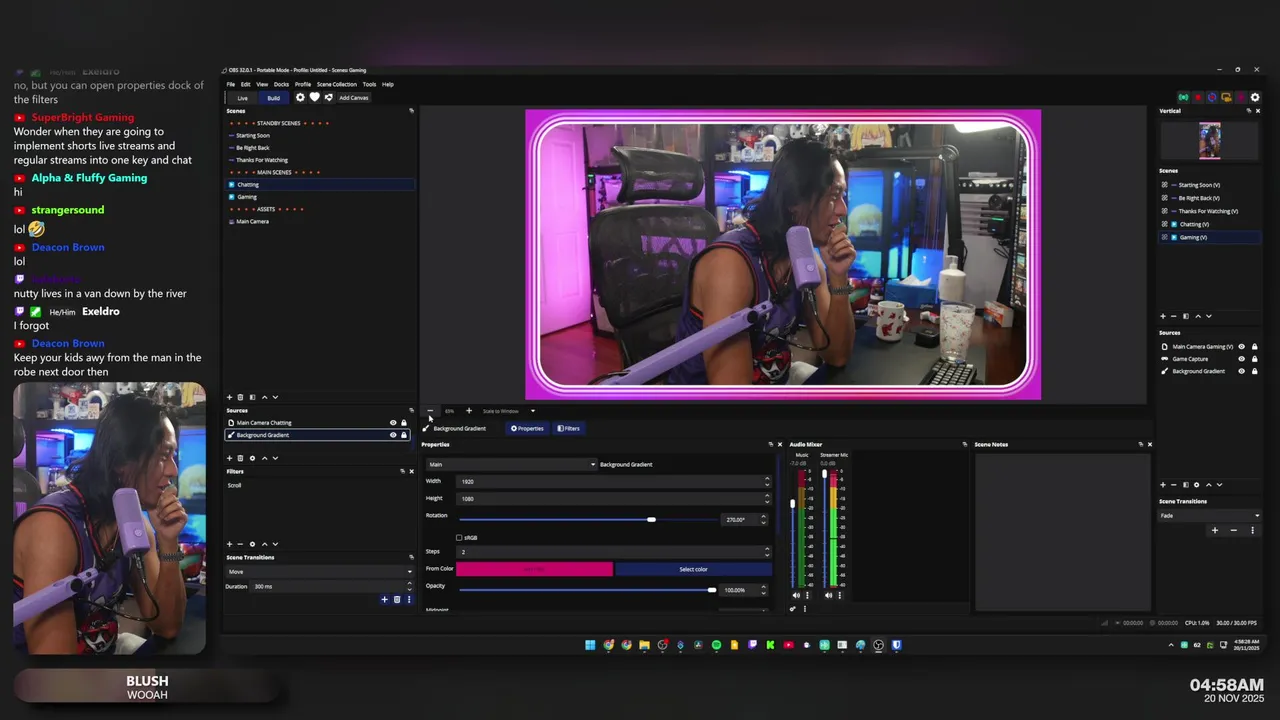Delete the Move scene transition
The height and width of the screenshot is (720, 1280).
(396, 599)
